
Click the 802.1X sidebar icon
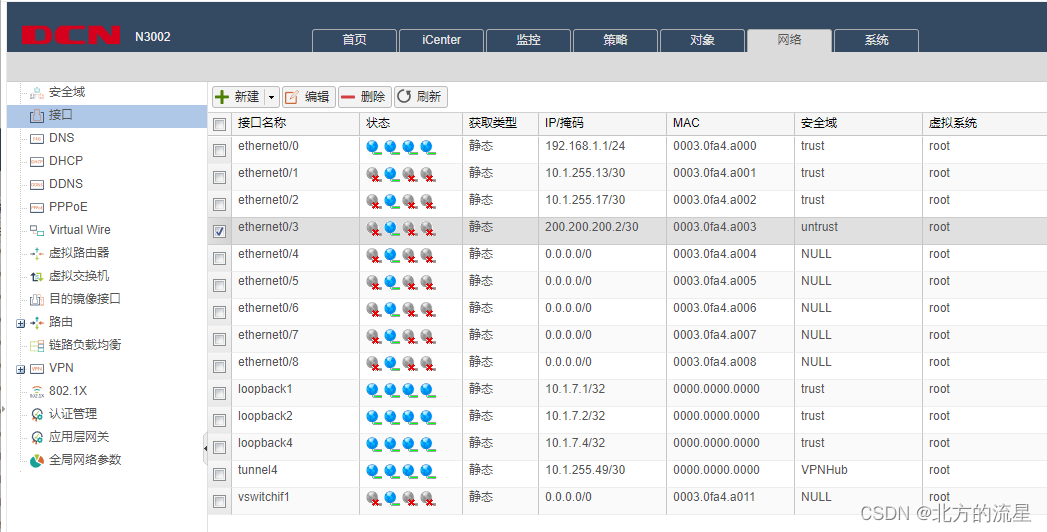[x=37, y=391]
